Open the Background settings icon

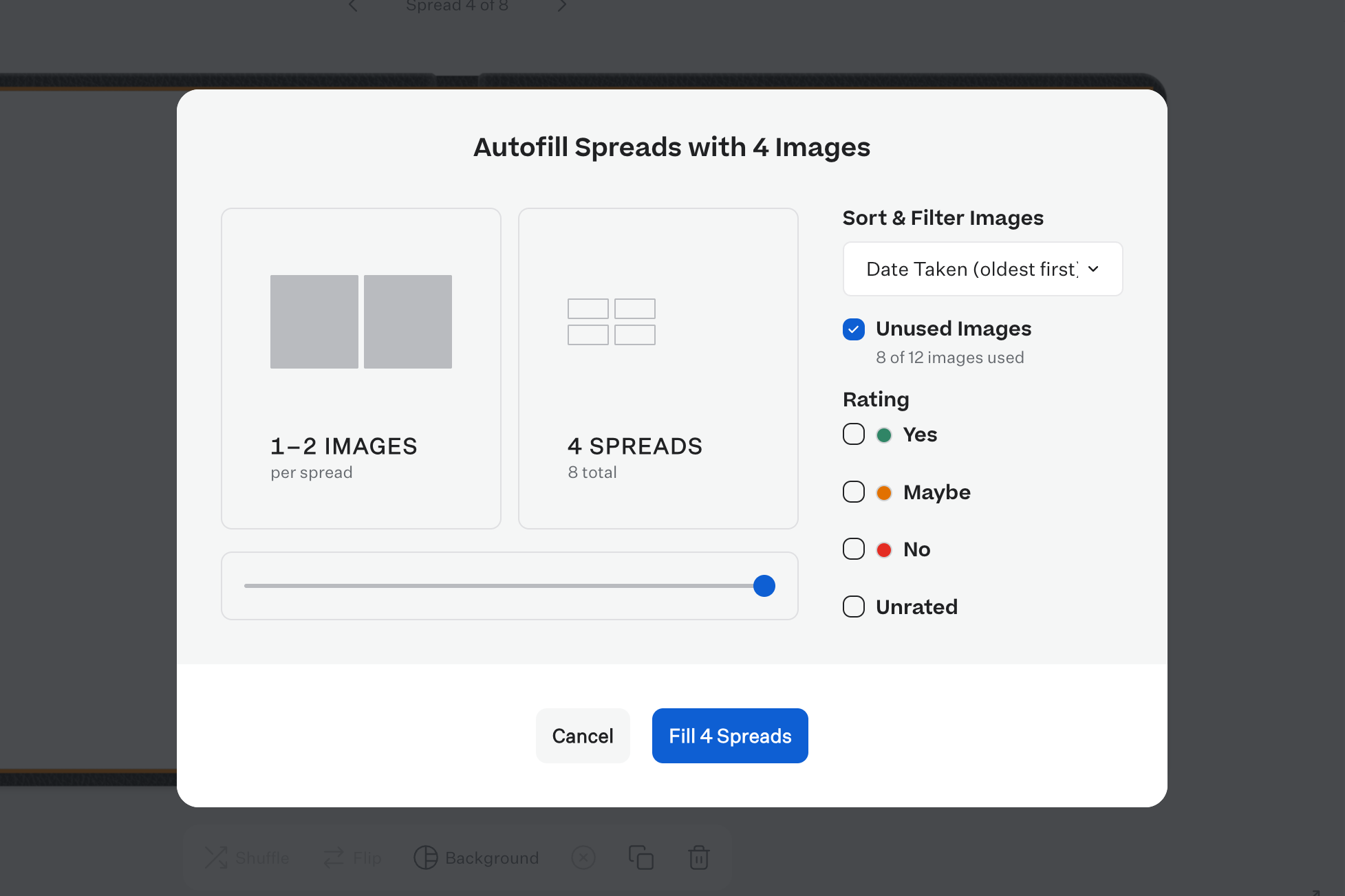(425, 857)
